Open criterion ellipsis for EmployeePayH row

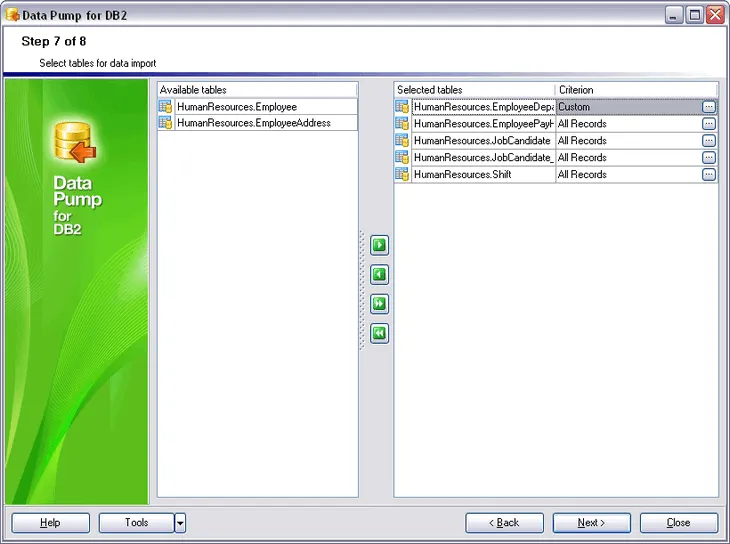pyautogui.click(x=709, y=123)
